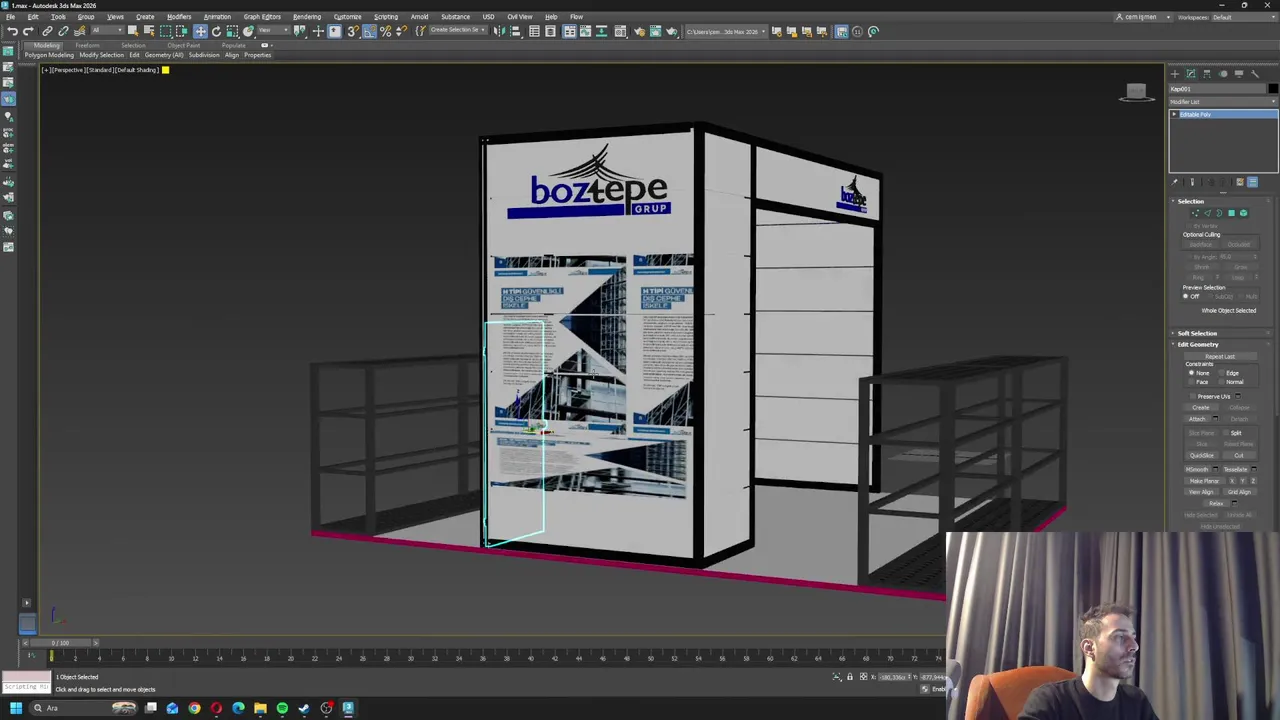Toggle the By Vertex checkbox
The image size is (1280, 720).
tap(1190, 226)
